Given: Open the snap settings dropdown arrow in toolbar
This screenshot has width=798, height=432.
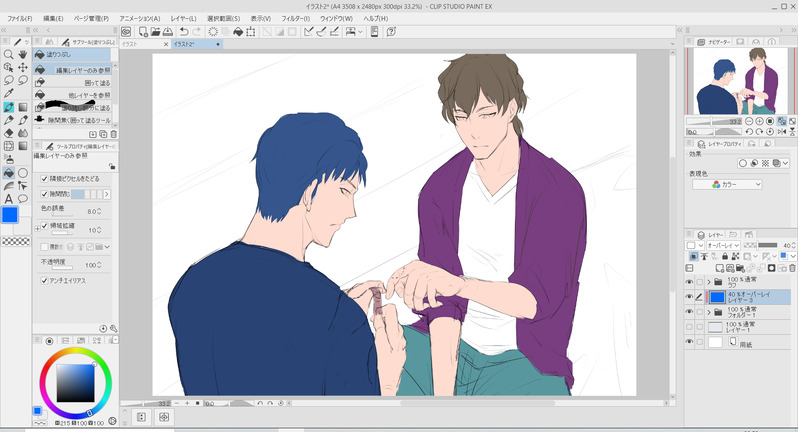Looking at the screenshot, I should click(360, 32).
